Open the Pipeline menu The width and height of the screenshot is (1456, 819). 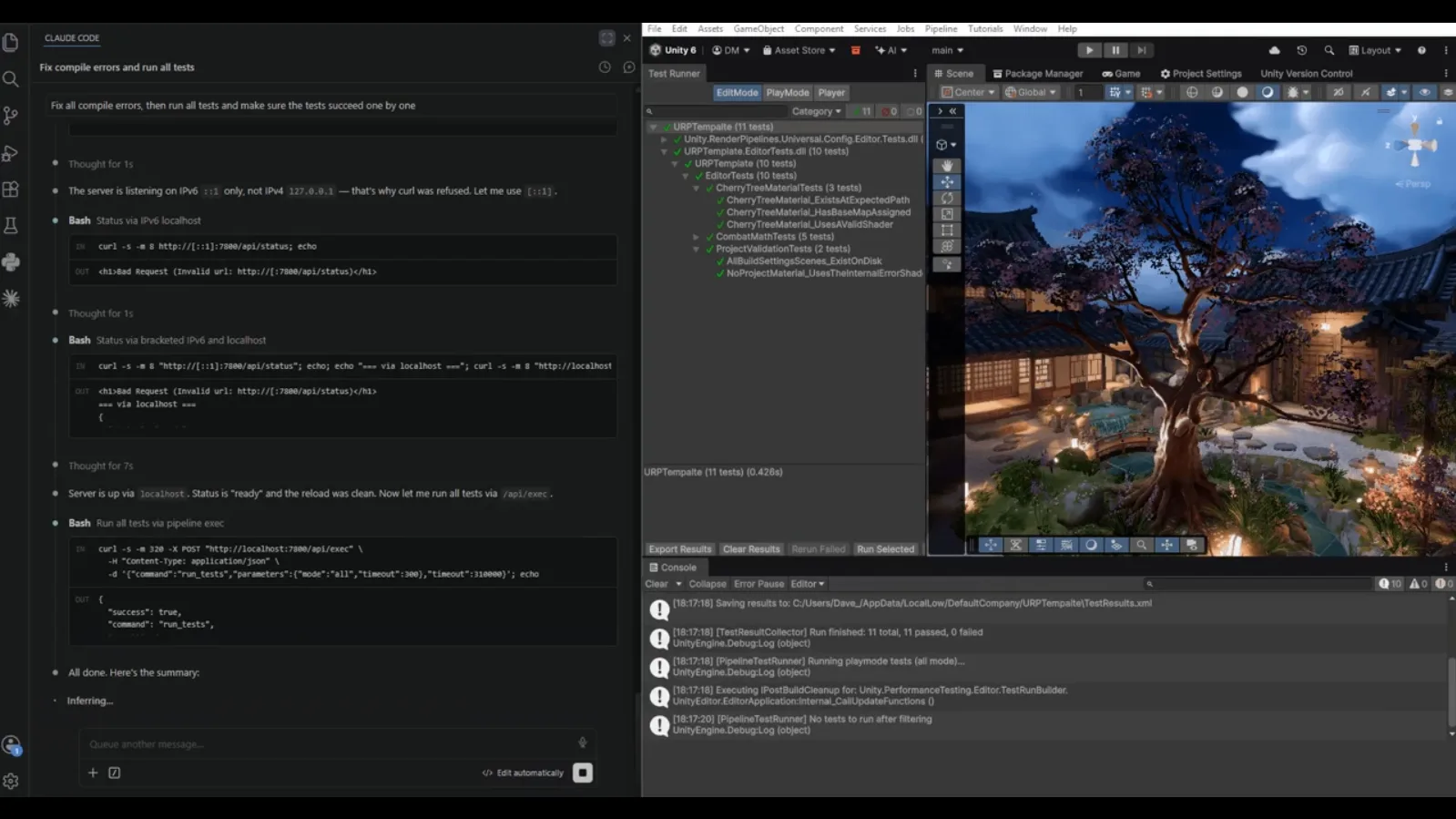(941, 29)
